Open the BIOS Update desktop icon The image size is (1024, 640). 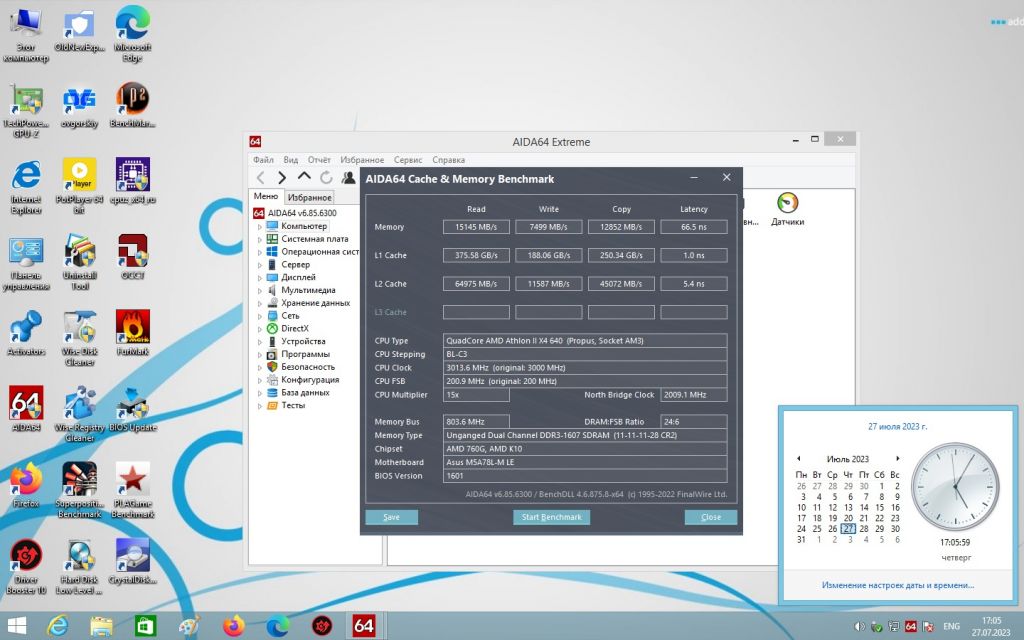[x=133, y=408]
